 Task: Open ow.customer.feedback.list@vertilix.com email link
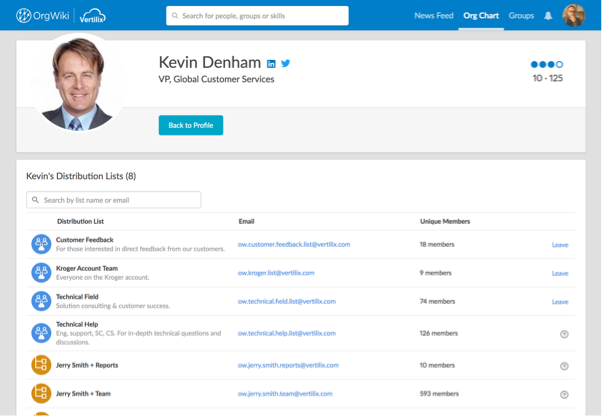(294, 244)
